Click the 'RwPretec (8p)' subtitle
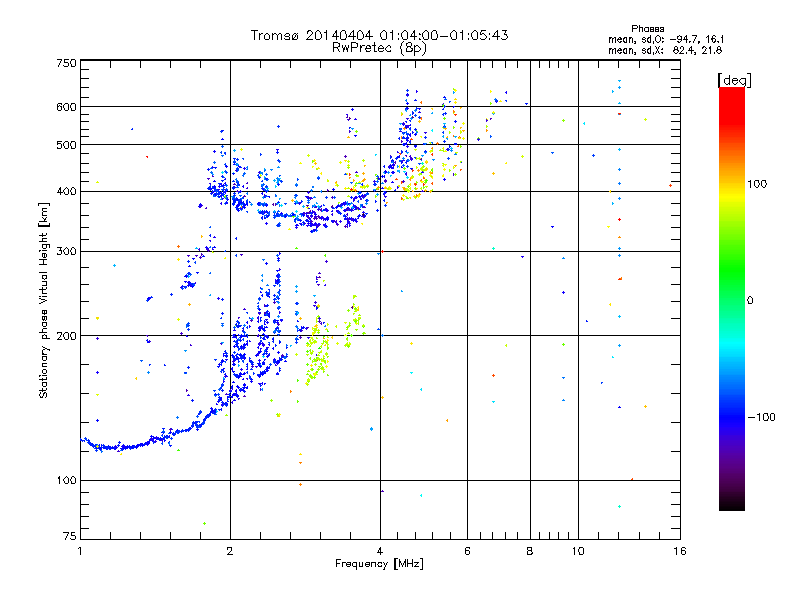Image resolution: width=800 pixels, height=600 pixels. [x=379, y=48]
